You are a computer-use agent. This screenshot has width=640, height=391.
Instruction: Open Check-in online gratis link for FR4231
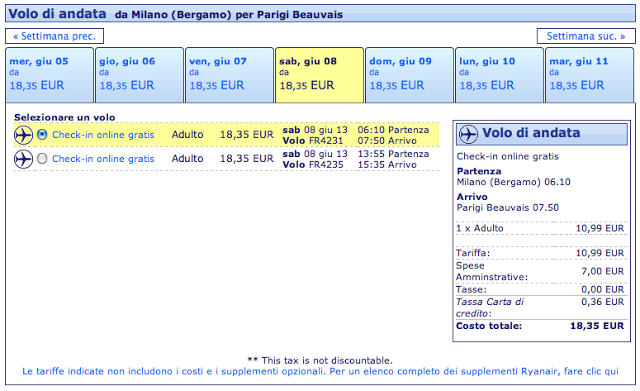pyautogui.click(x=103, y=135)
